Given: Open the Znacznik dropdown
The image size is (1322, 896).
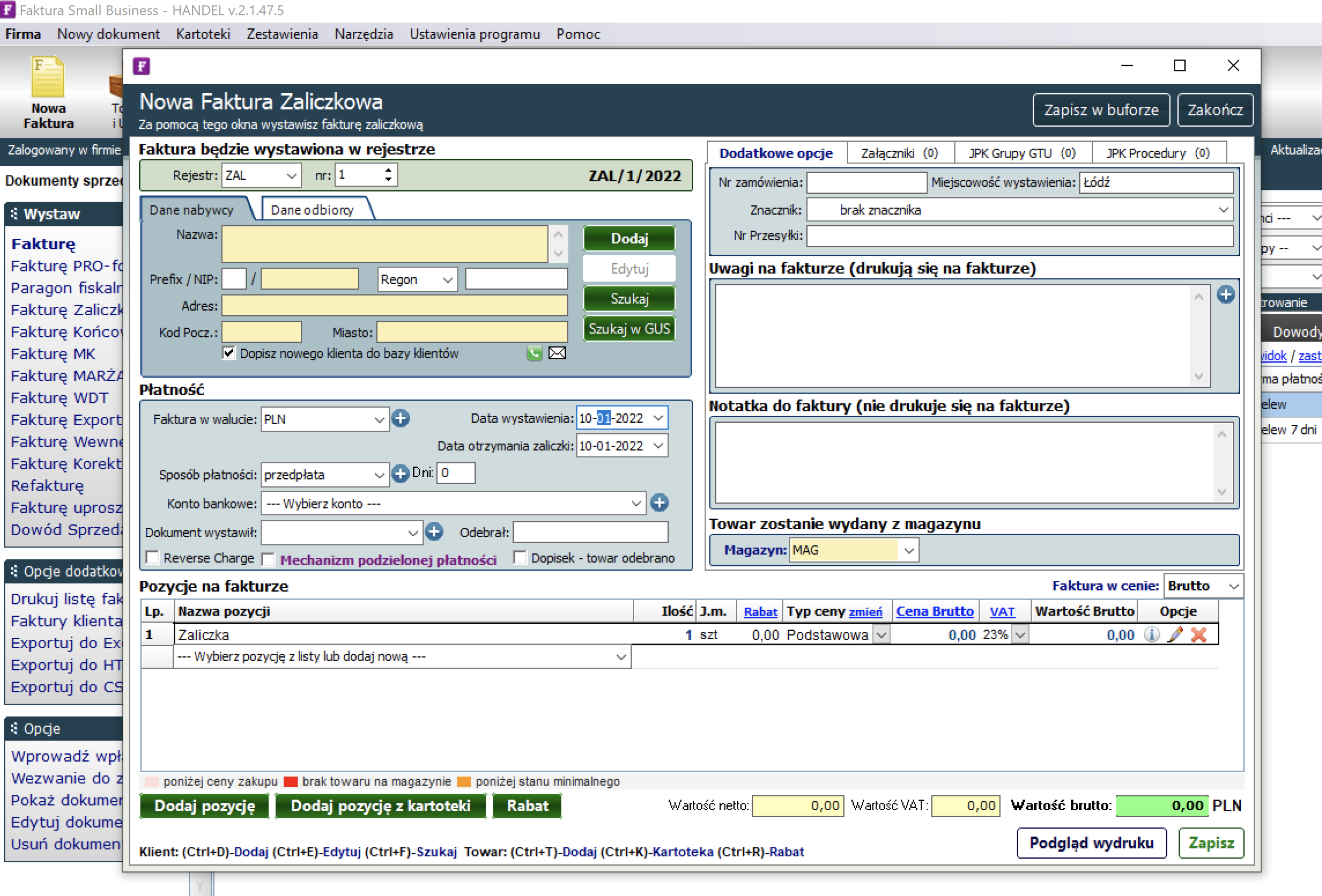Looking at the screenshot, I should [1223, 210].
